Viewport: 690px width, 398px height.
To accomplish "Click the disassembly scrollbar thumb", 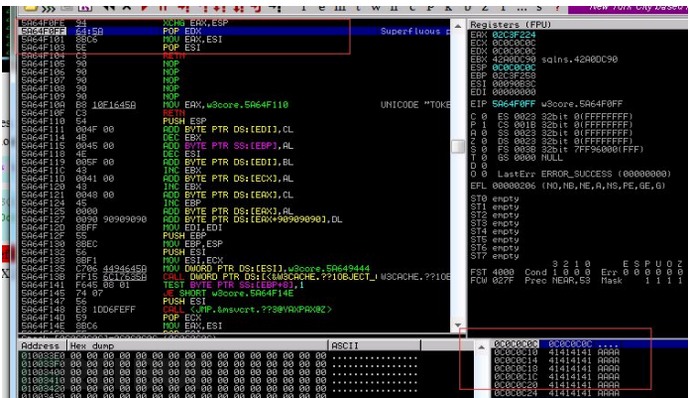I will coord(458,146).
